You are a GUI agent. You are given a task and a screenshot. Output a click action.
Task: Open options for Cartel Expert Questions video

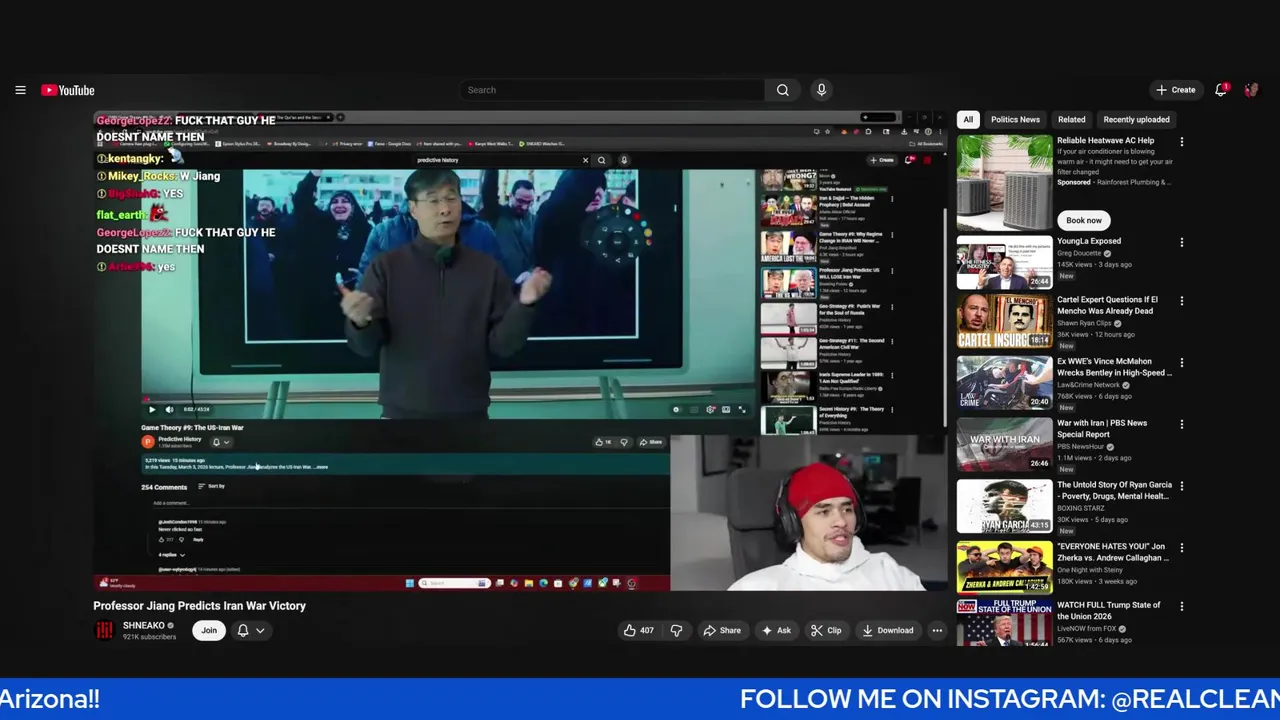(x=1182, y=301)
